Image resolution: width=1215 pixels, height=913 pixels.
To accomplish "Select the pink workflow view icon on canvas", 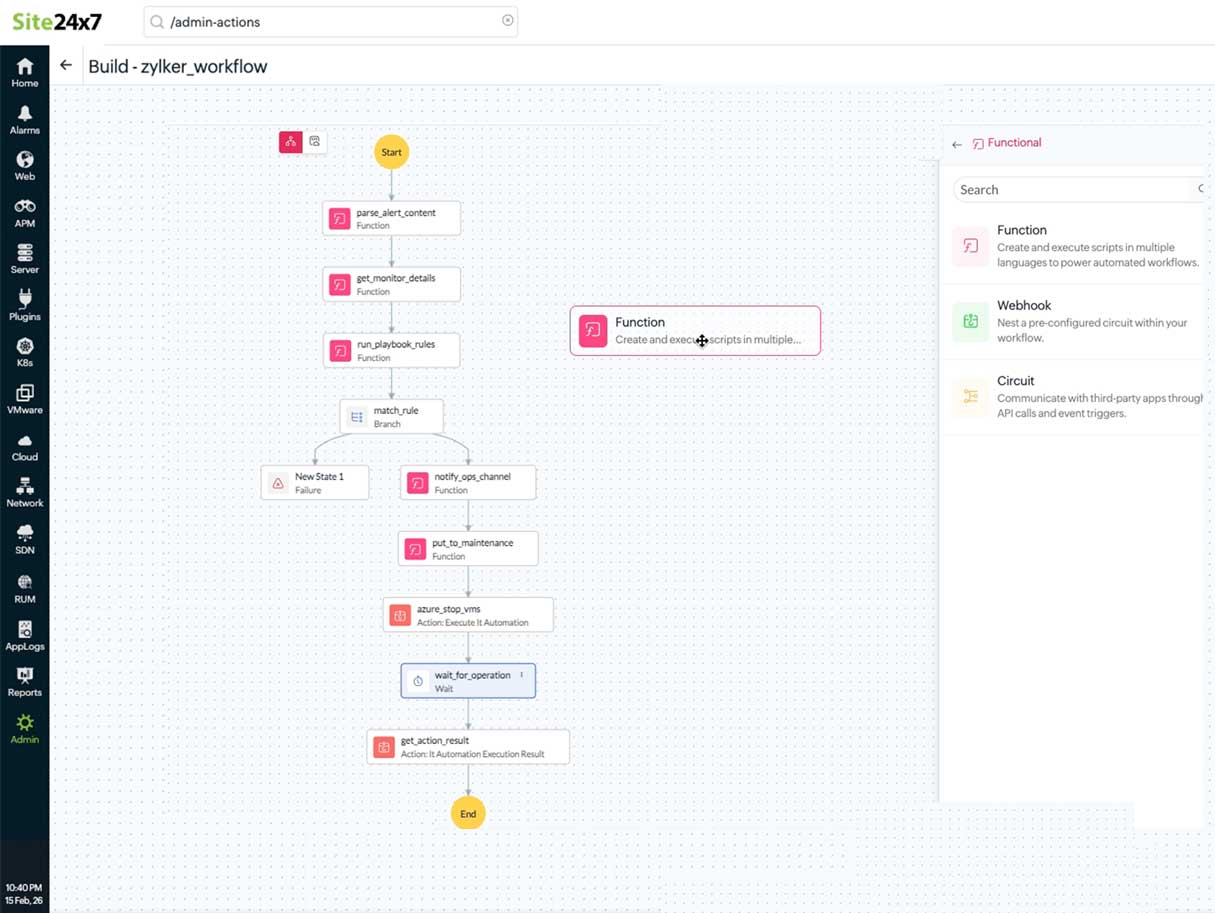I will pyautogui.click(x=290, y=142).
